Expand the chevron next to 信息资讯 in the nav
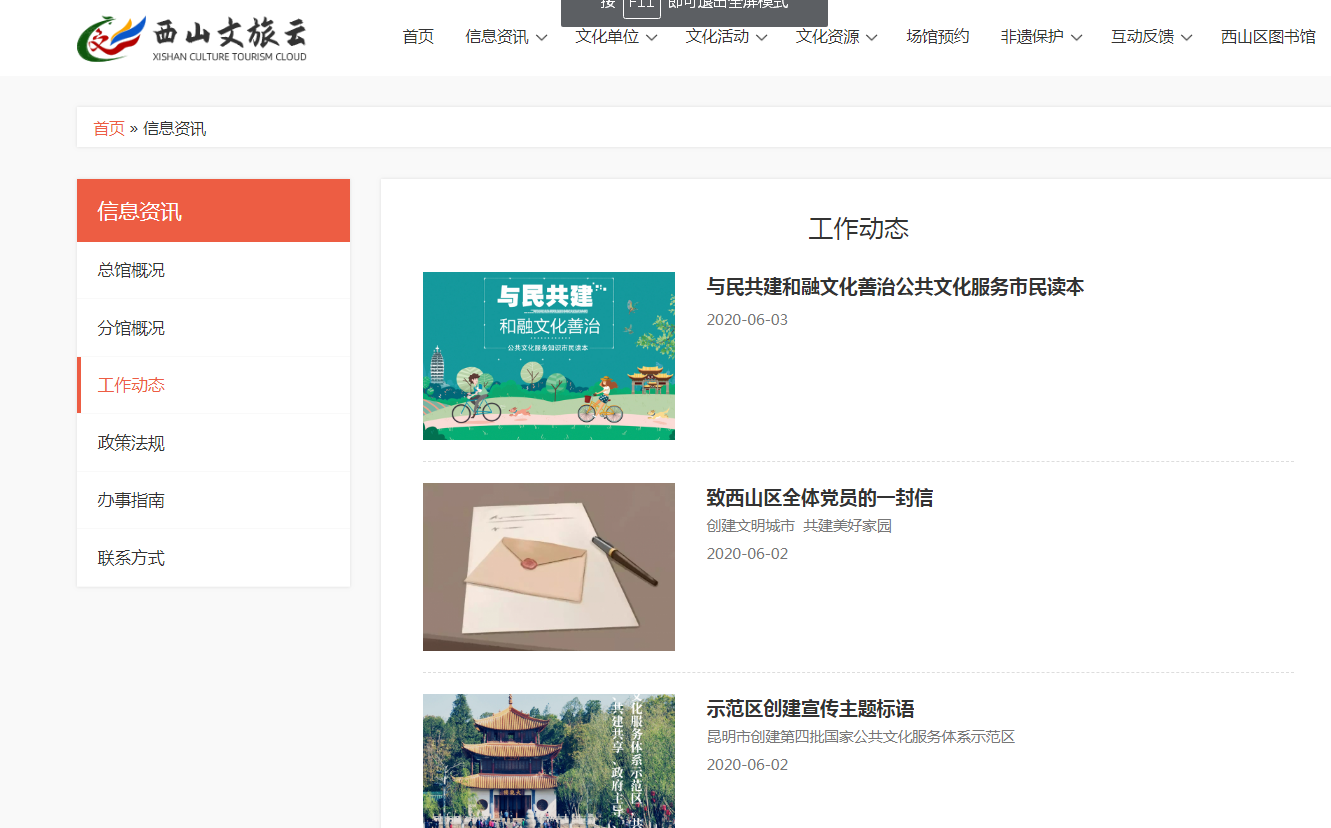1331x828 pixels. click(541, 38)
